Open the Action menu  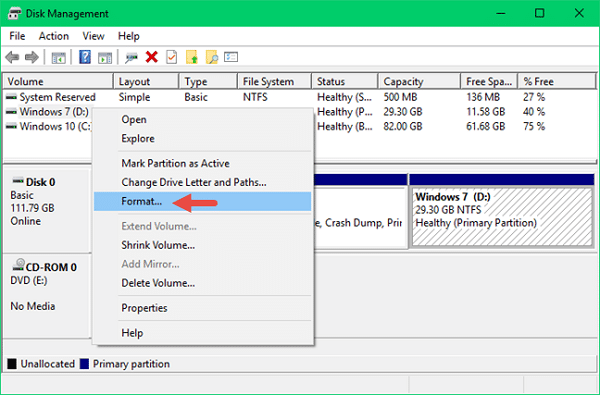(x=54, y=36)
